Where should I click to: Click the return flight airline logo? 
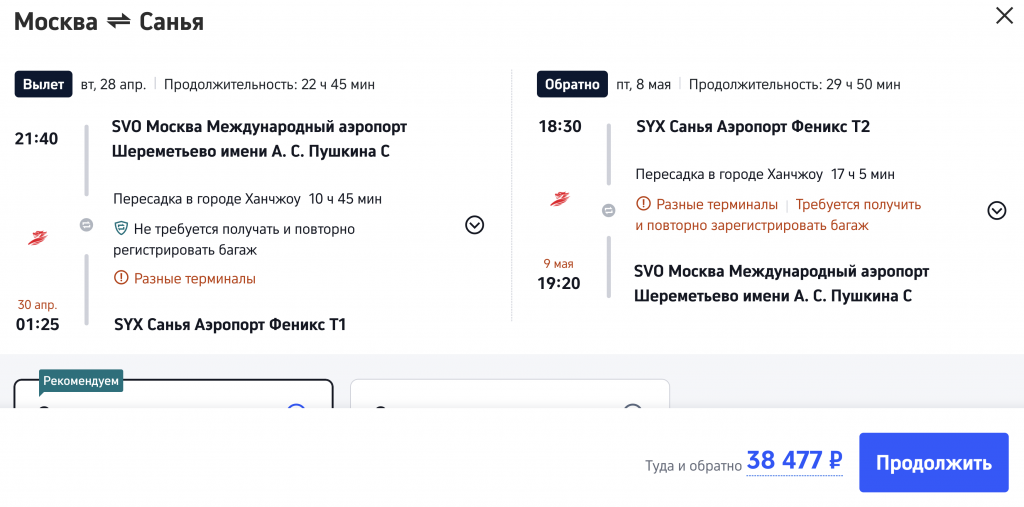click(x=560, y=199)
